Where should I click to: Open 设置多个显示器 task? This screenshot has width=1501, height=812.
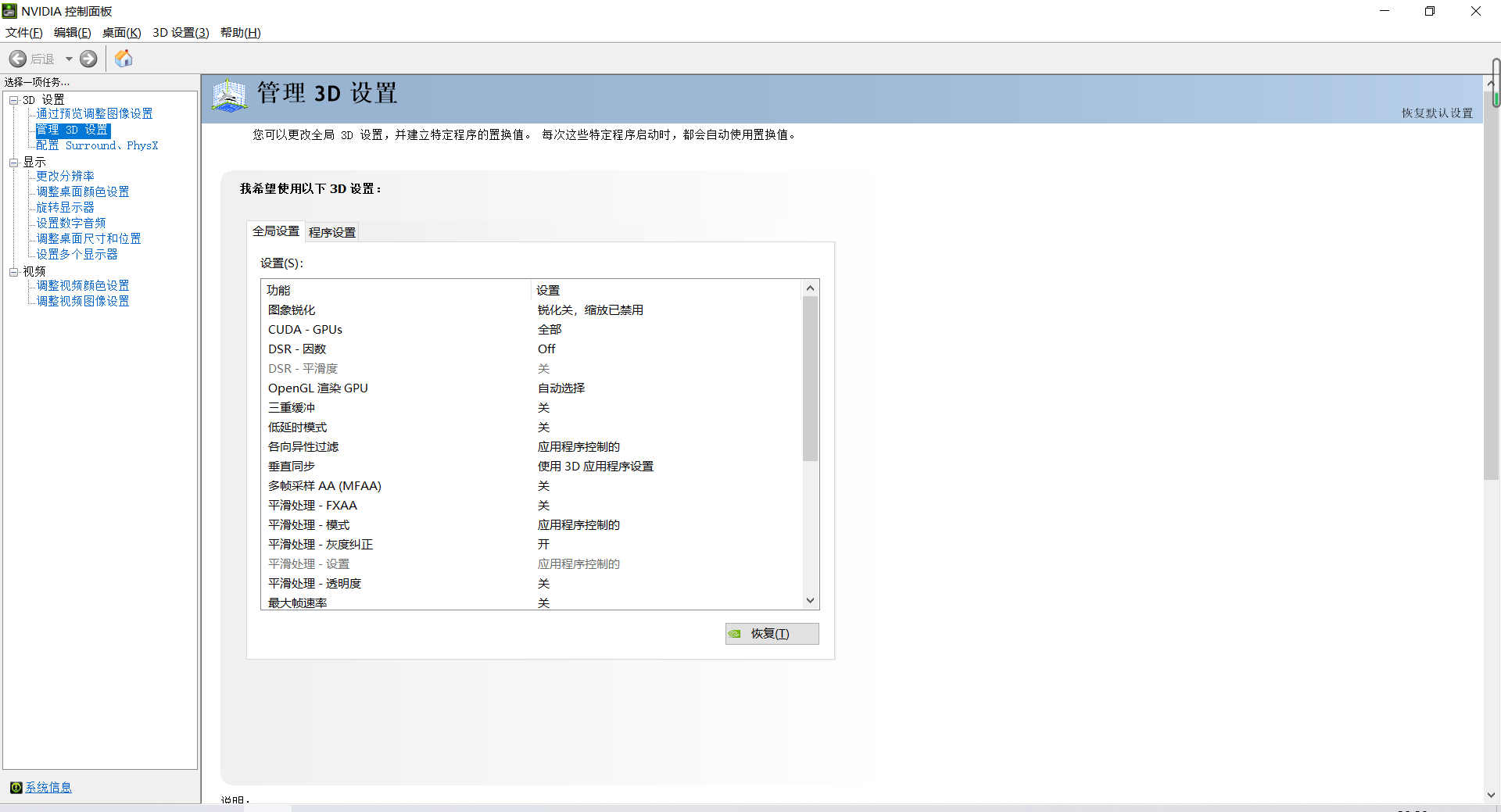(x=77, y=254)
